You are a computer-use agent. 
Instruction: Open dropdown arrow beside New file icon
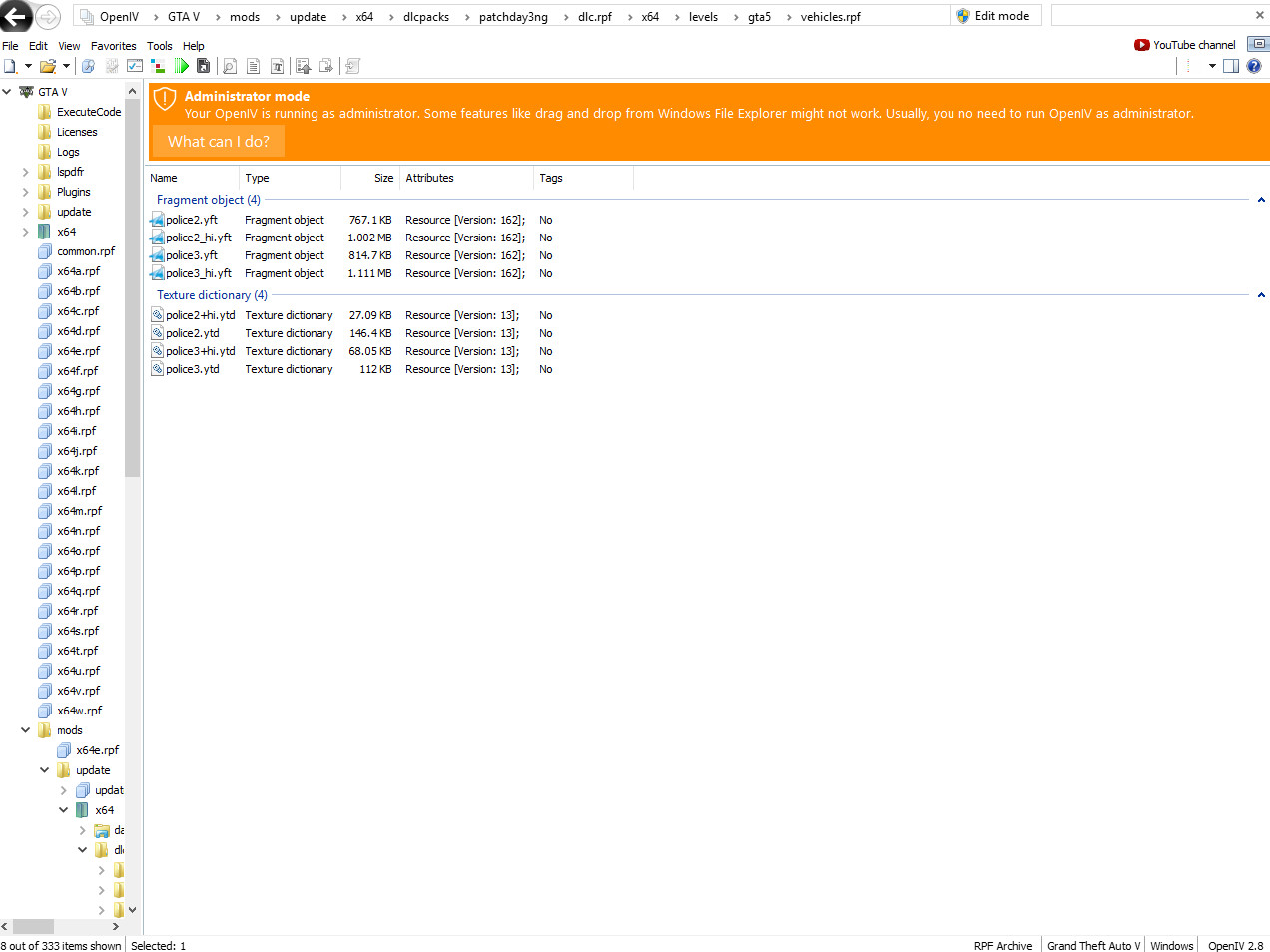(28, 66)
